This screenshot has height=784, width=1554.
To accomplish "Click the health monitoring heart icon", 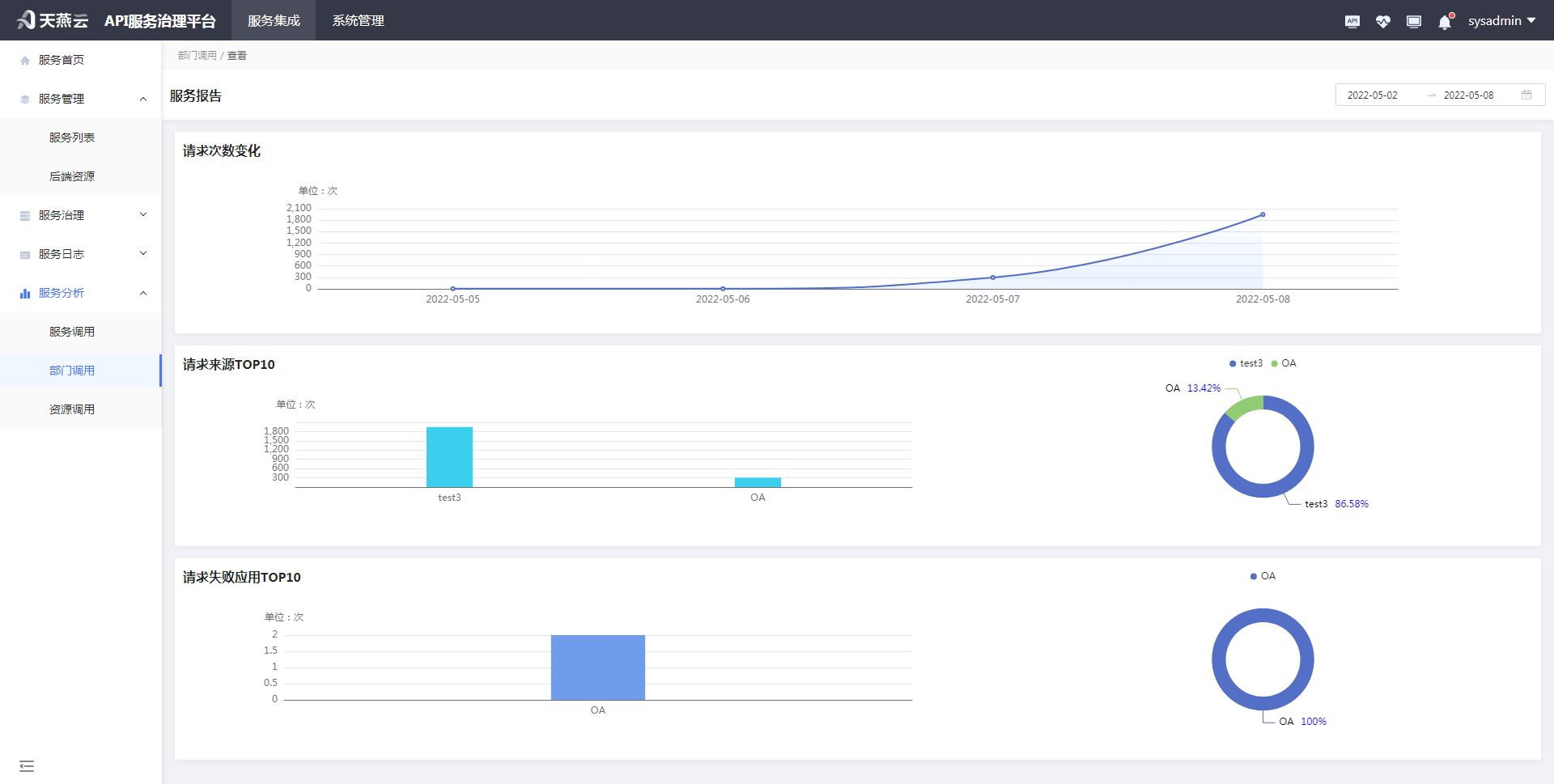I will (1382, 20).
